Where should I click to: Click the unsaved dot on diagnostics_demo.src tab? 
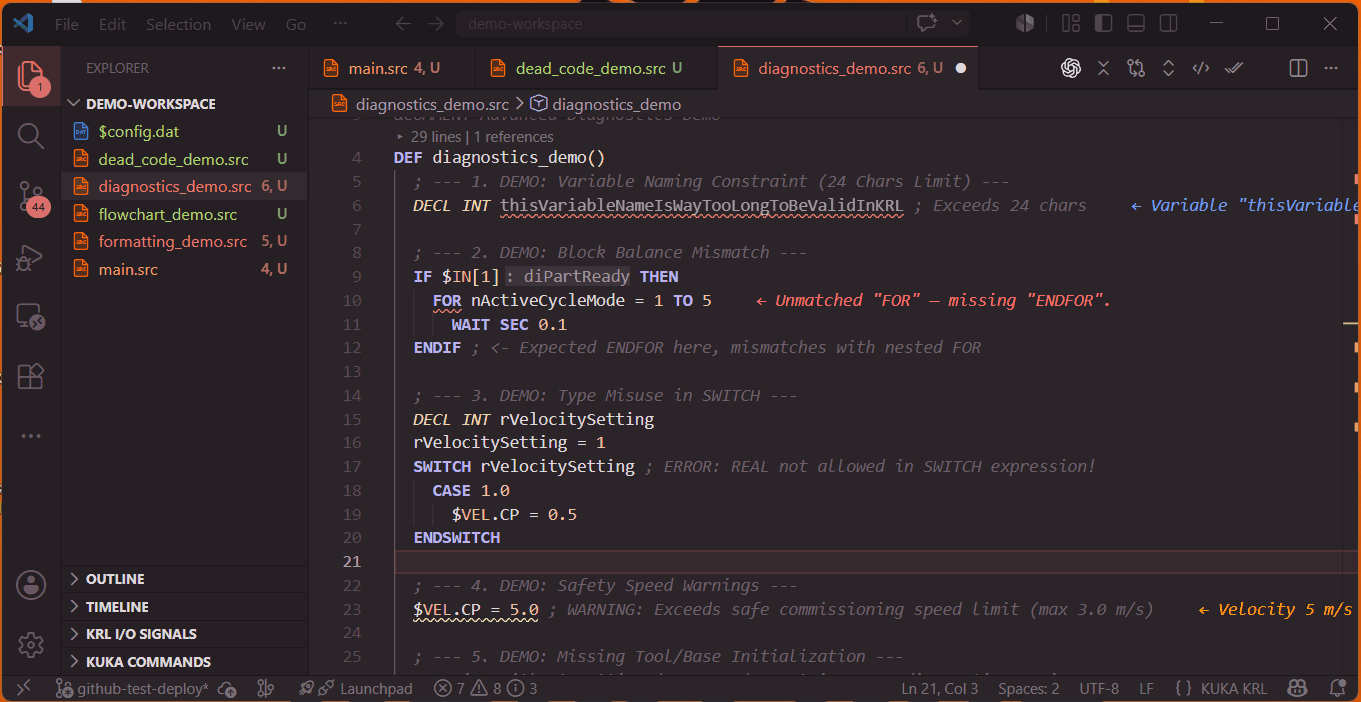[x=961, y=68]
